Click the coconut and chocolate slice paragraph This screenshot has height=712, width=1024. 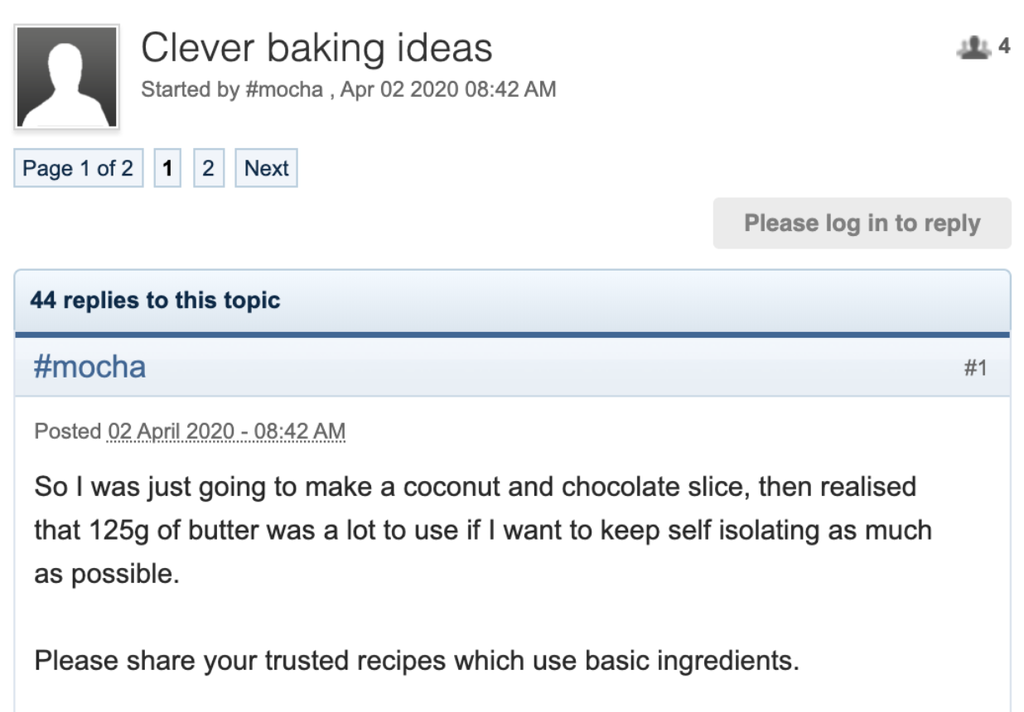pyautogui.click(x=475, y=488)
